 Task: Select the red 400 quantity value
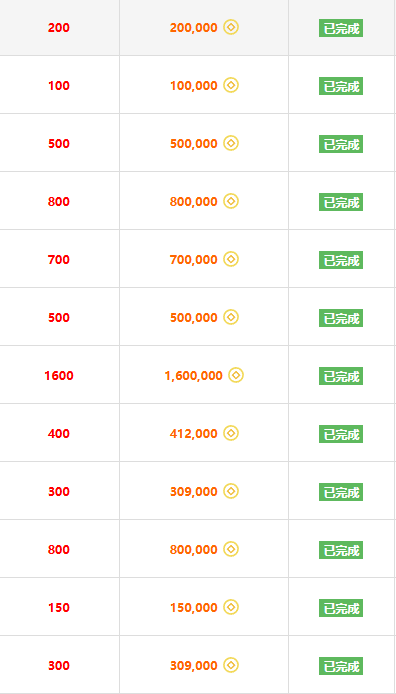point(59,433)
